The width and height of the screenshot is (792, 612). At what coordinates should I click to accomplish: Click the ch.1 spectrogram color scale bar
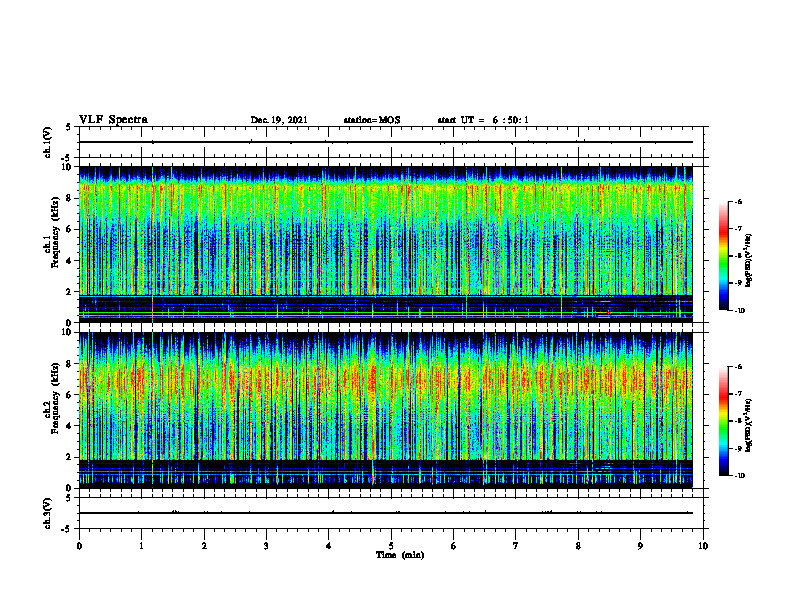pyautogui.click(x=723, y=256)
